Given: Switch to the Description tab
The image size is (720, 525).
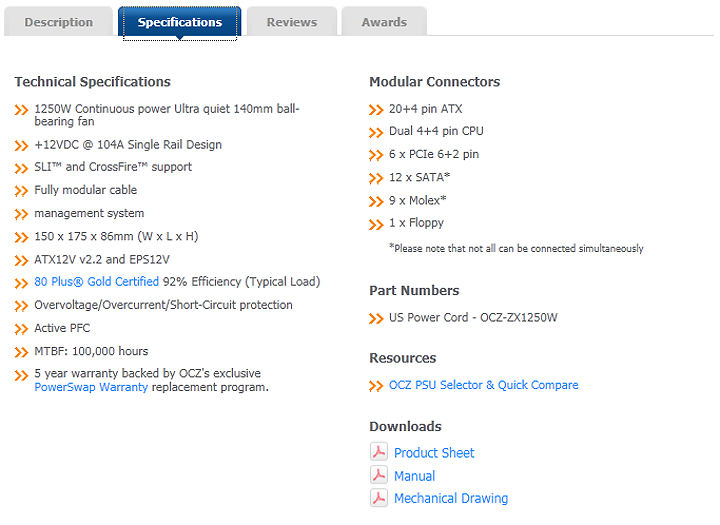Looking at the screenshot, I should [x=58, y=22].
